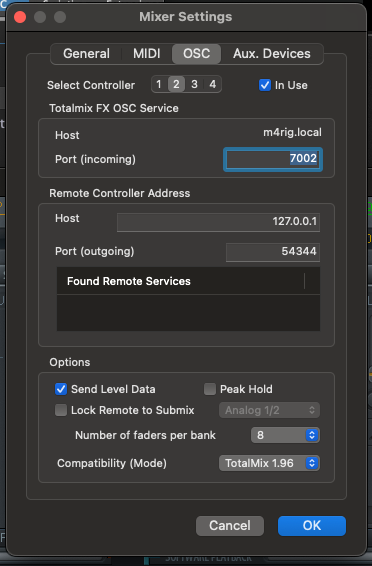
Task: Select controller 1
Action: click(159, 84)
